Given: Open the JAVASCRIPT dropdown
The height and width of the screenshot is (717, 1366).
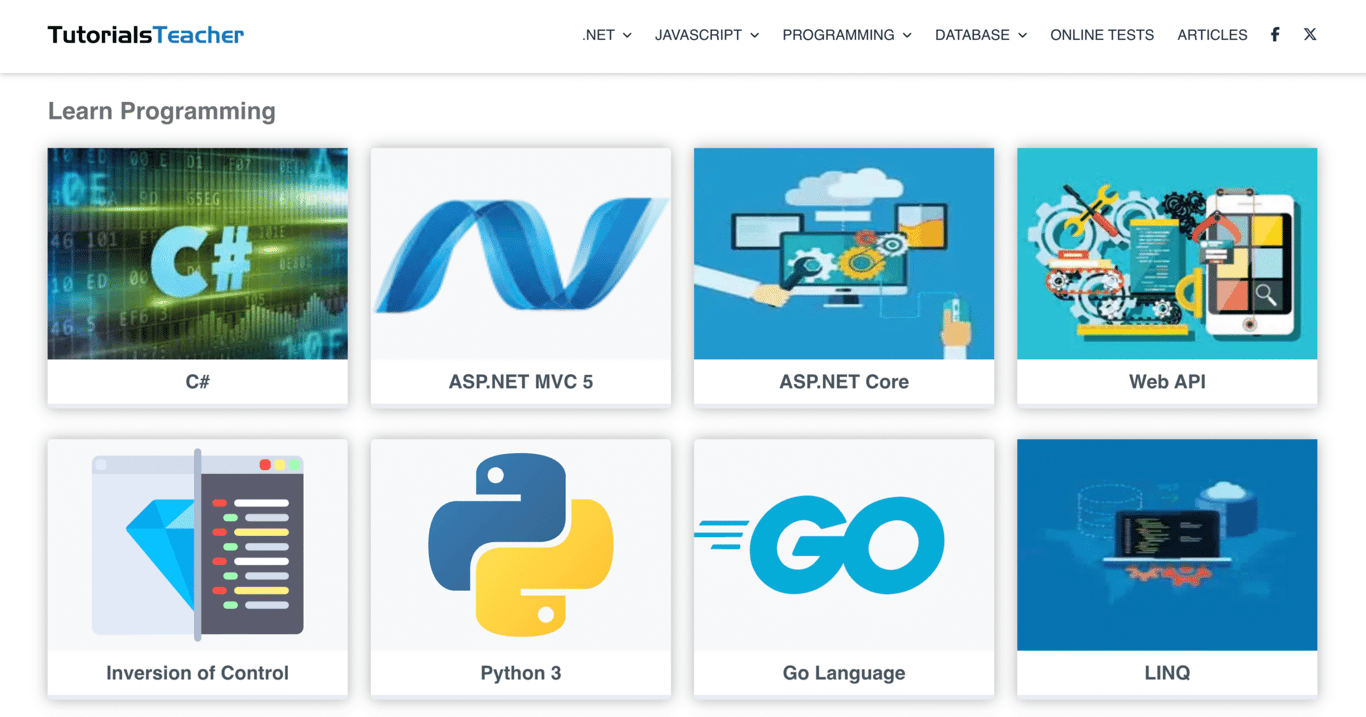Looking at the screenshot, I should 706,34.
